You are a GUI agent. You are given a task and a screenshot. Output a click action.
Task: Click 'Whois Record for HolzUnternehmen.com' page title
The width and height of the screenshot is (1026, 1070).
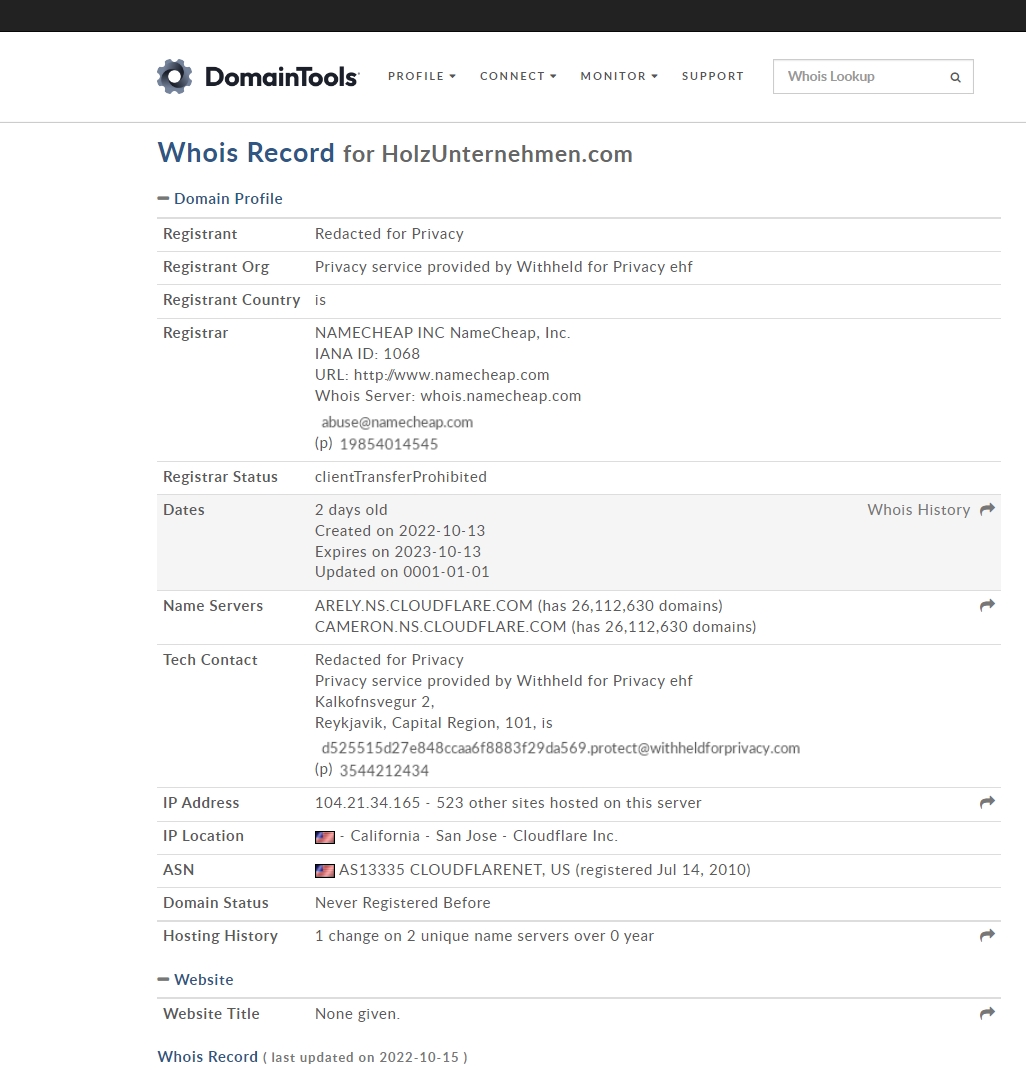pyautogui.click(x=395, y=153)
